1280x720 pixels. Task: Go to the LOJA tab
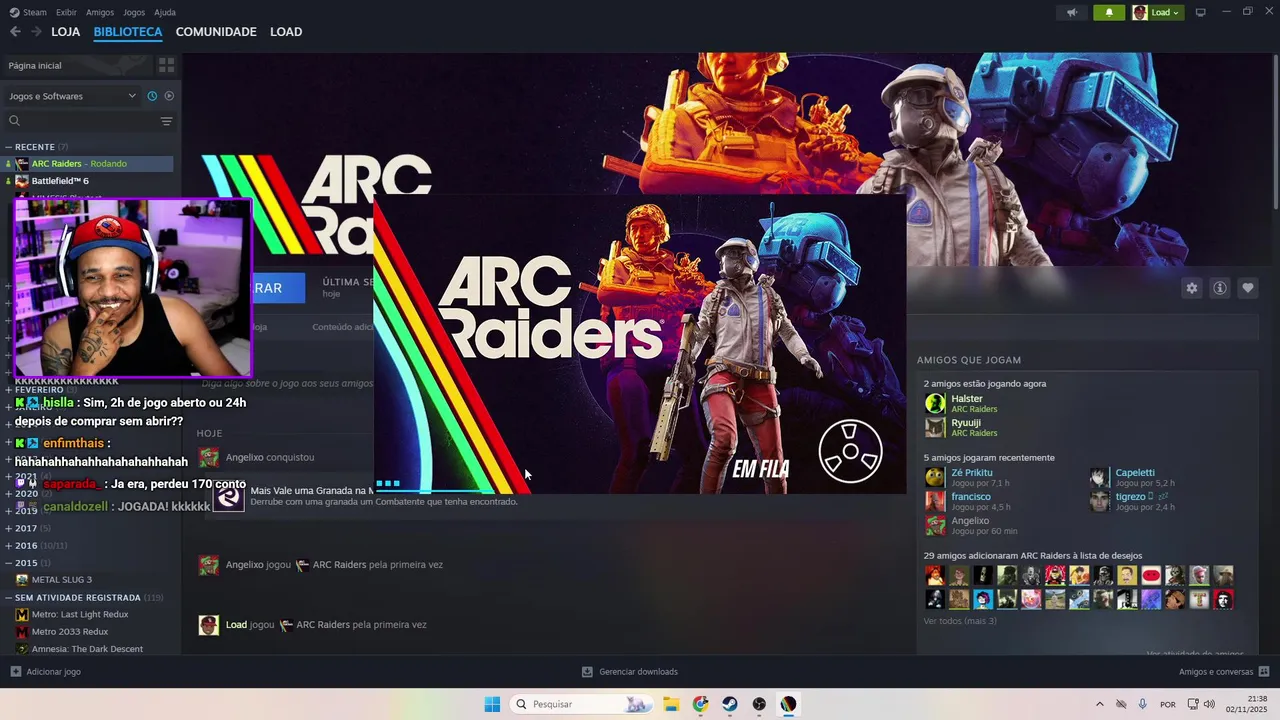pos(66,32)
